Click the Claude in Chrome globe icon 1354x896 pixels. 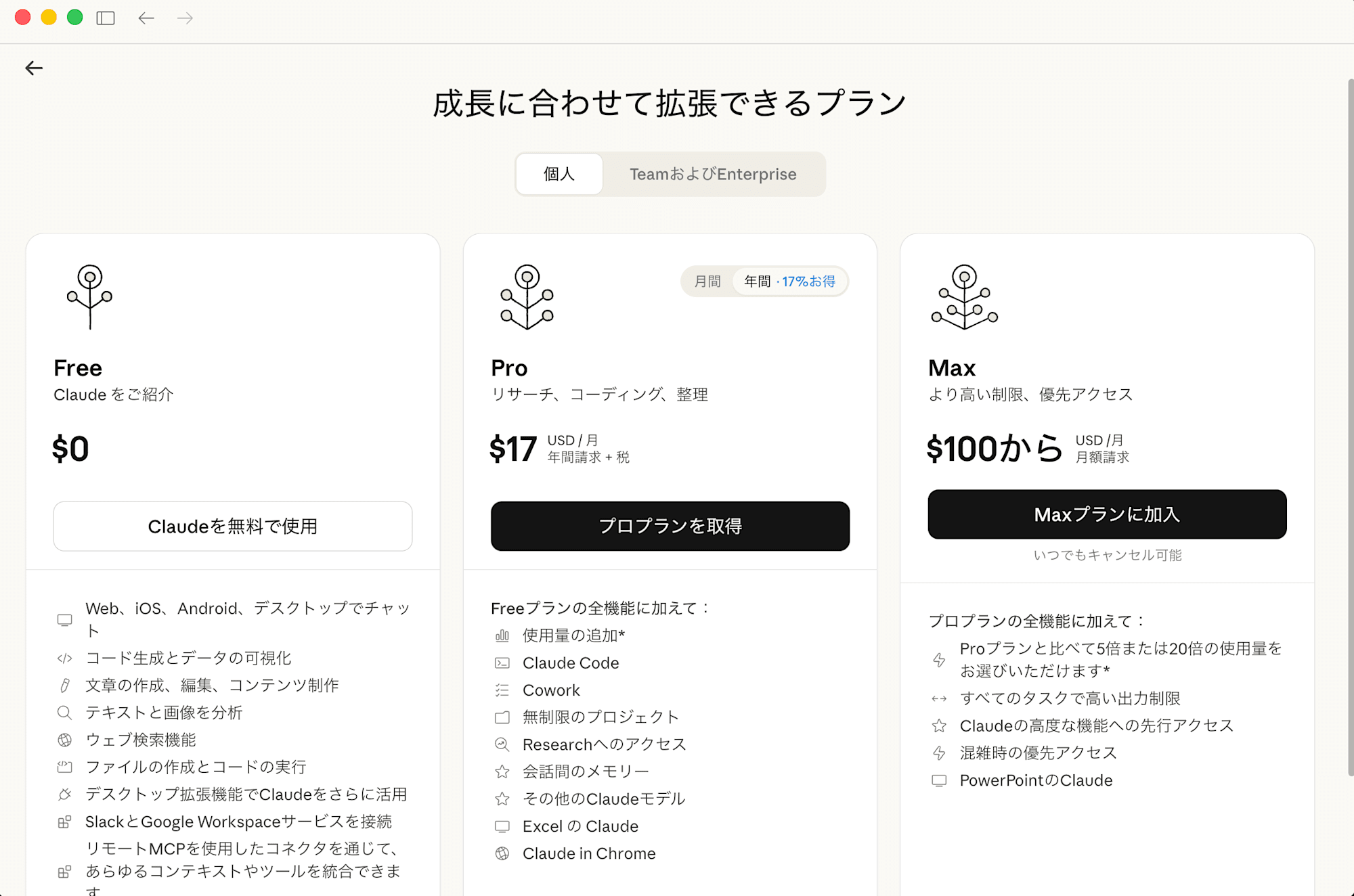tap(502, 853)
